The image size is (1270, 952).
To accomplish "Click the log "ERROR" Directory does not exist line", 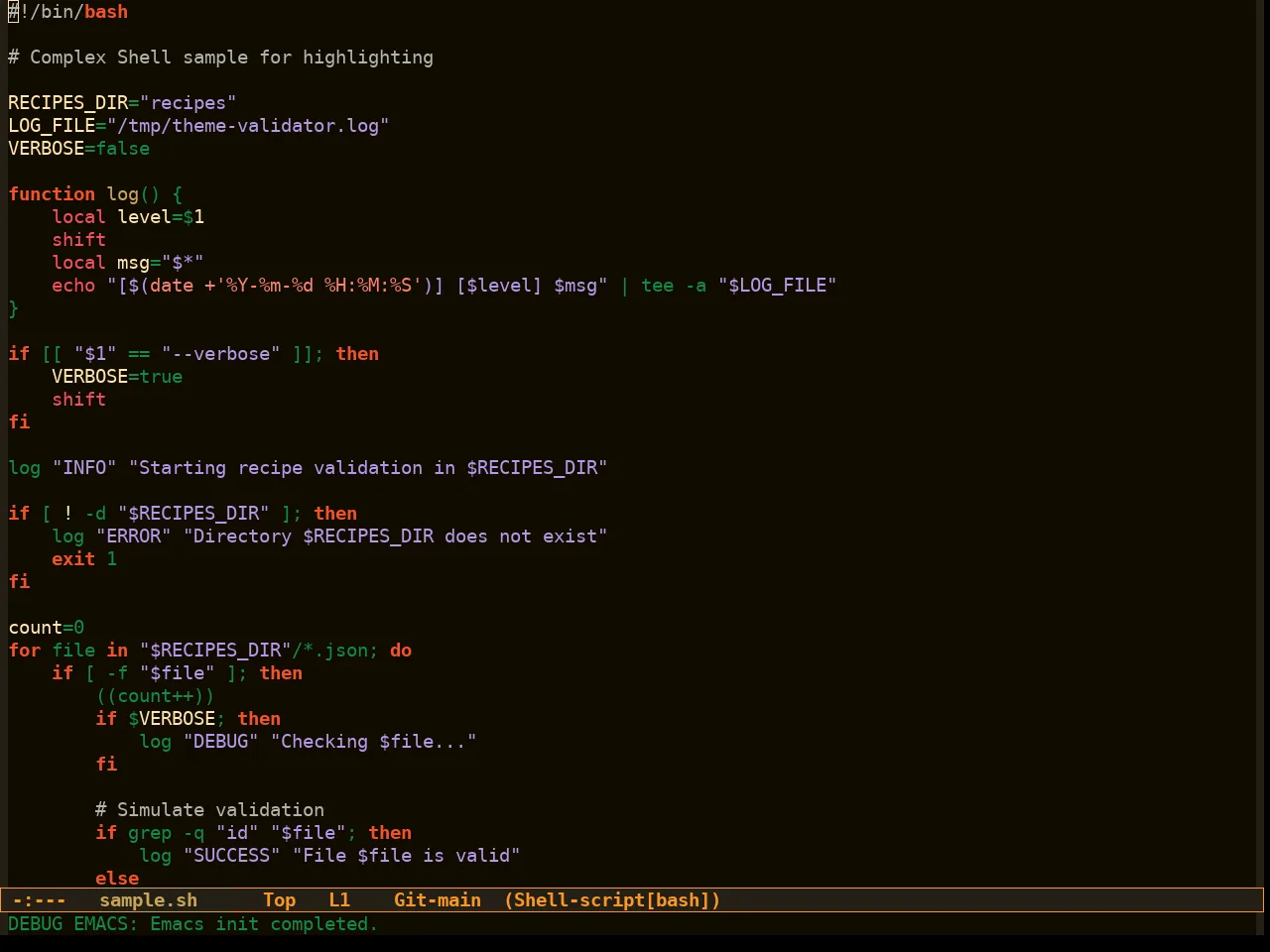I will [x=329, y=536].
